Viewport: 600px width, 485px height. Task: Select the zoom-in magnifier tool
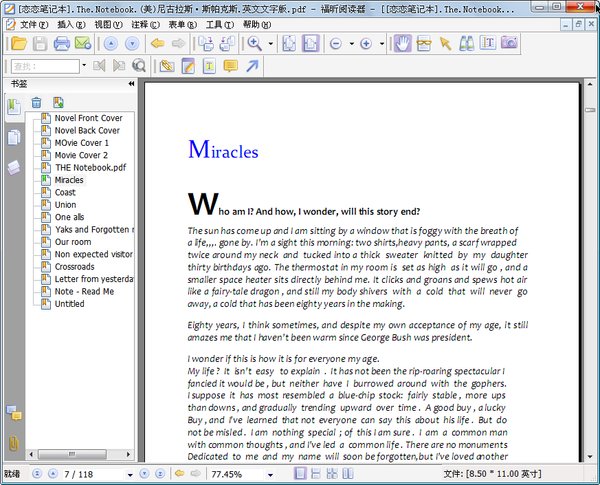pos(254,43)
